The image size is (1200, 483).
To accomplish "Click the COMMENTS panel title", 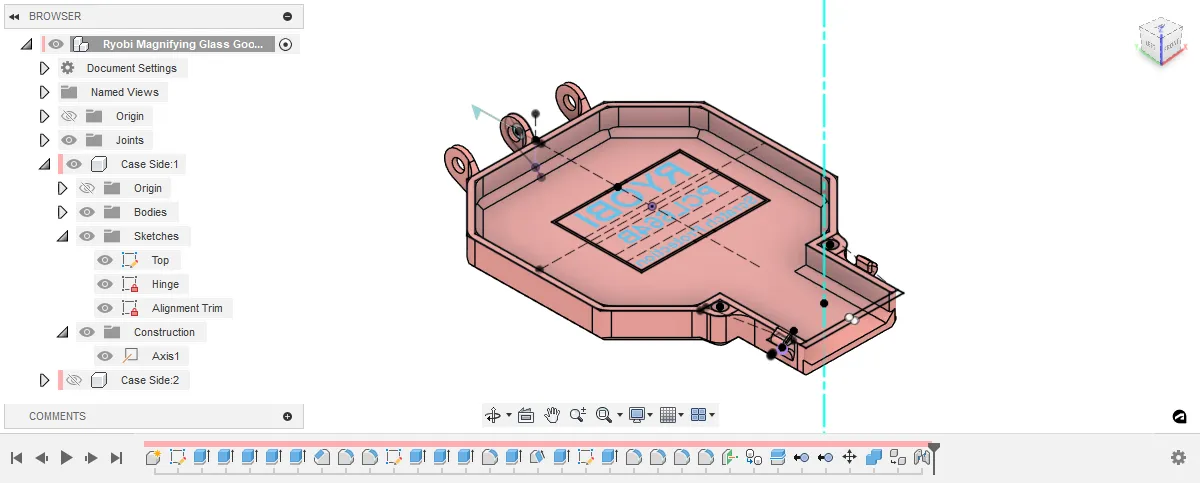I will (57, 416).
